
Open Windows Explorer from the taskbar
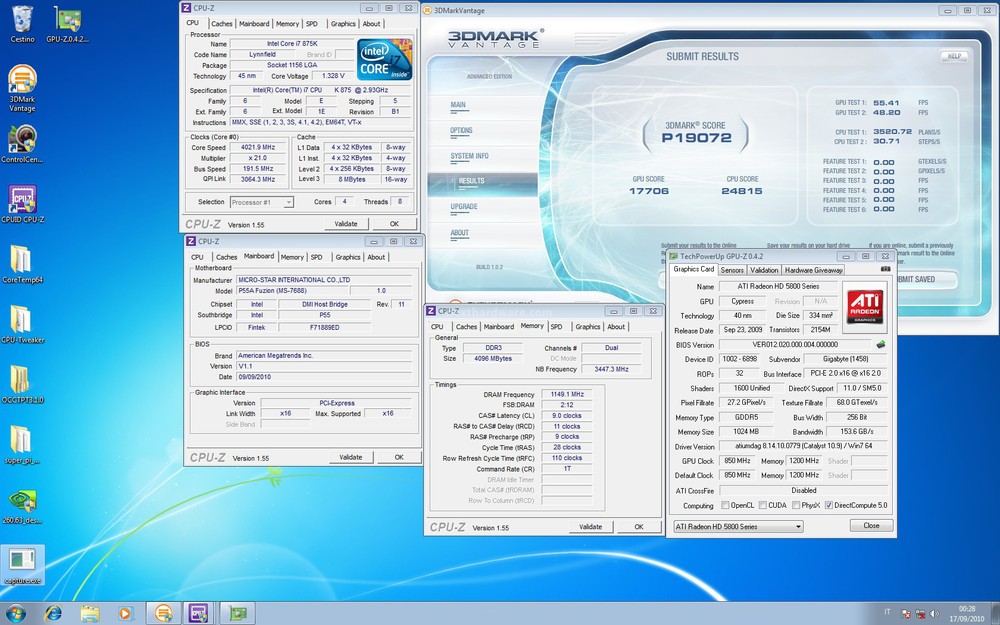point(90,613)
